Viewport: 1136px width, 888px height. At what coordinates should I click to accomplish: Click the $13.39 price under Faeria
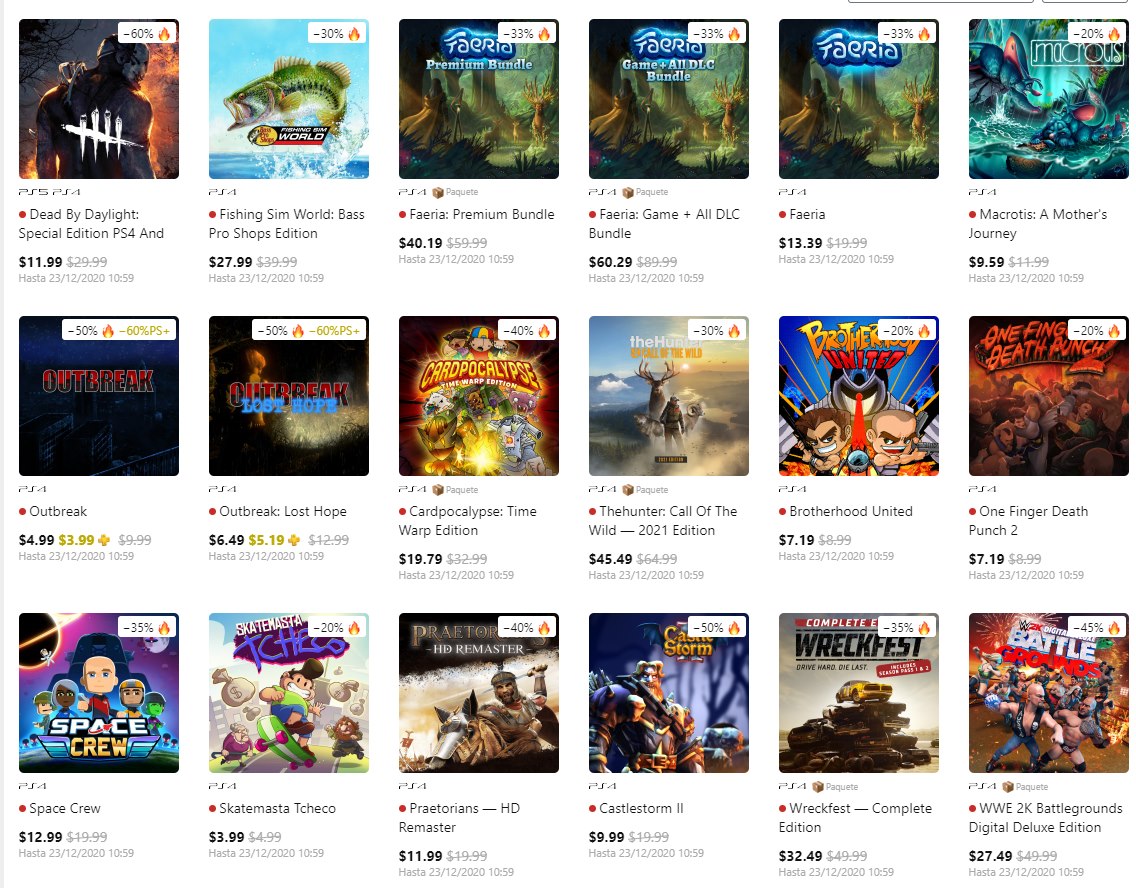click(x=798, y=243)
